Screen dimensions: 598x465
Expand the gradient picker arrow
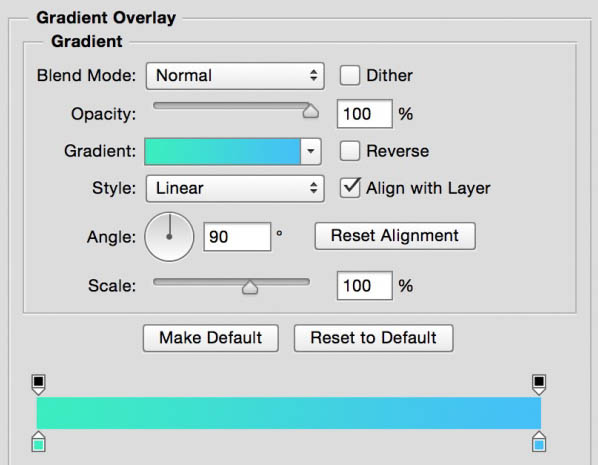click(x=311, y=151)
